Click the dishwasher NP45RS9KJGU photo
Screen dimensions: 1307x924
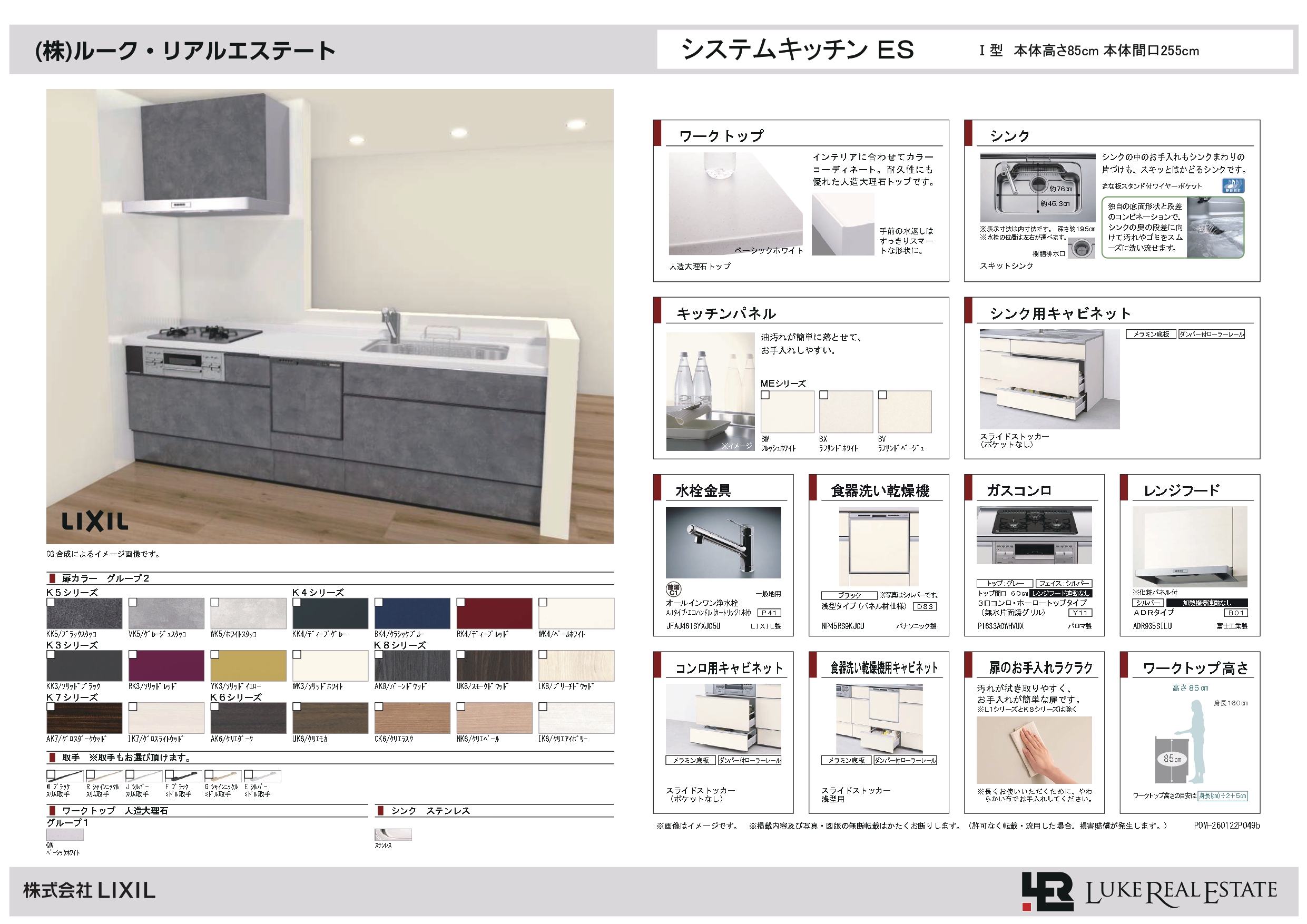(879, 546)
